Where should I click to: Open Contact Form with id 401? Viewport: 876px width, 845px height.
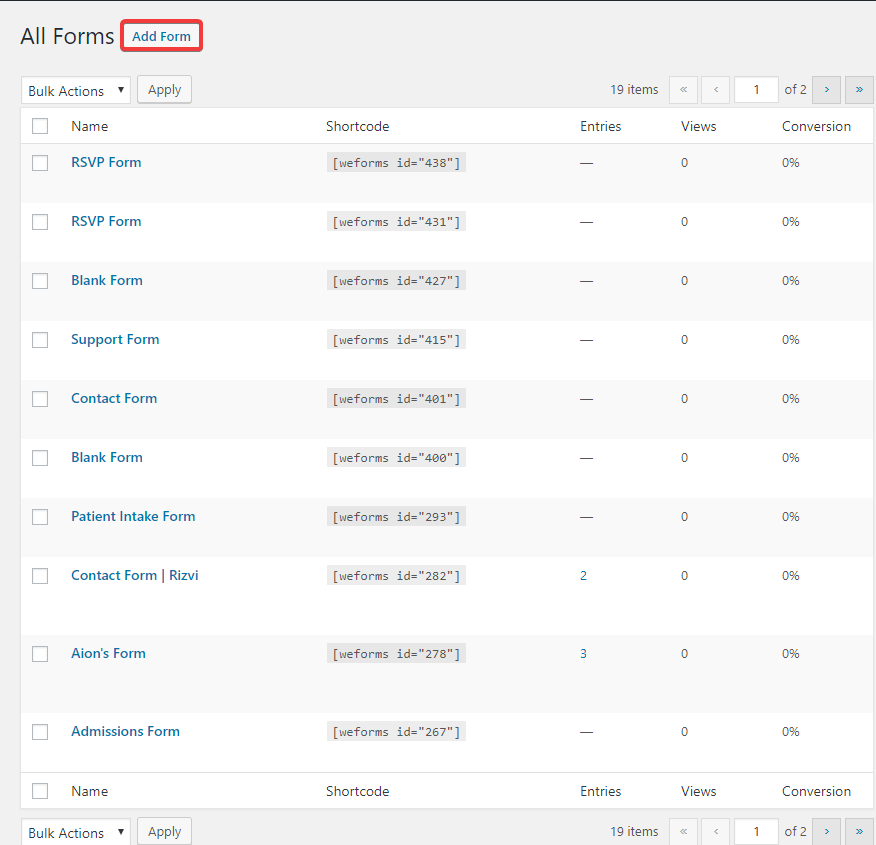coord(114,398)
